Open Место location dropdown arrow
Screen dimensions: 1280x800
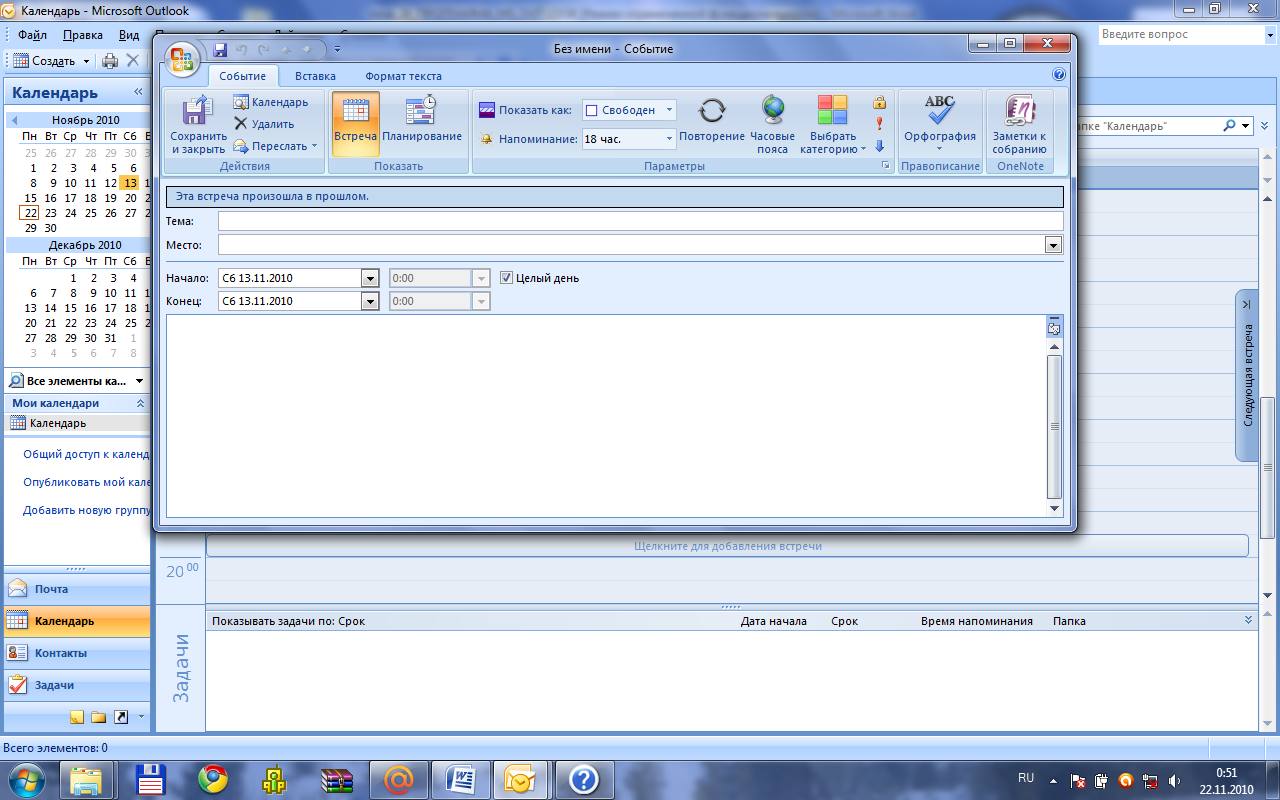(x=1053, y=245)
